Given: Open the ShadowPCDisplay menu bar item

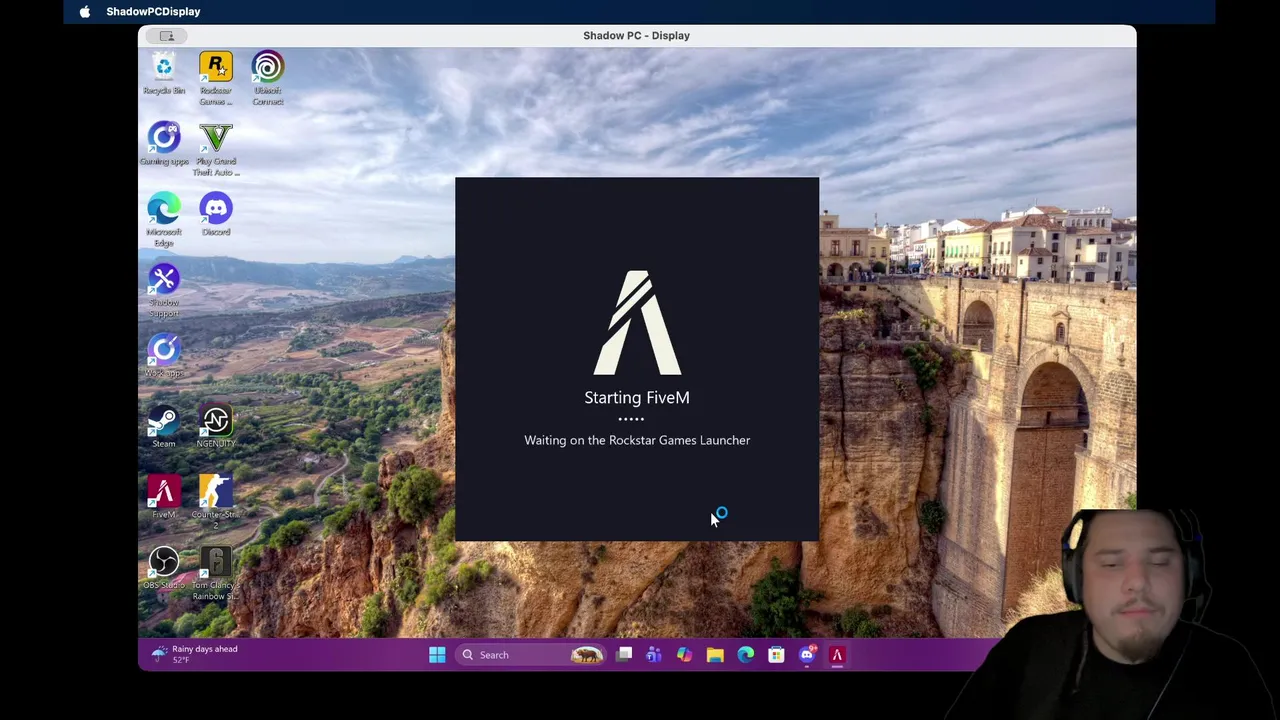Looking at the screenshot, I should [x=153, y=11].
